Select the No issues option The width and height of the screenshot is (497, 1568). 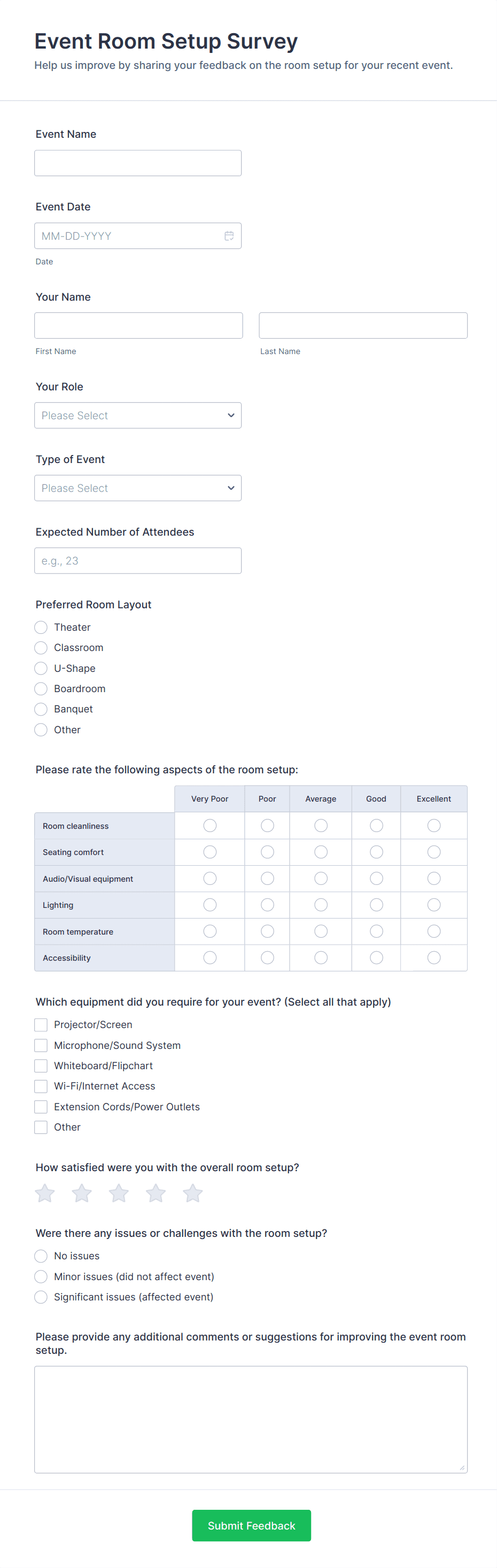(x=41, y=1256)
